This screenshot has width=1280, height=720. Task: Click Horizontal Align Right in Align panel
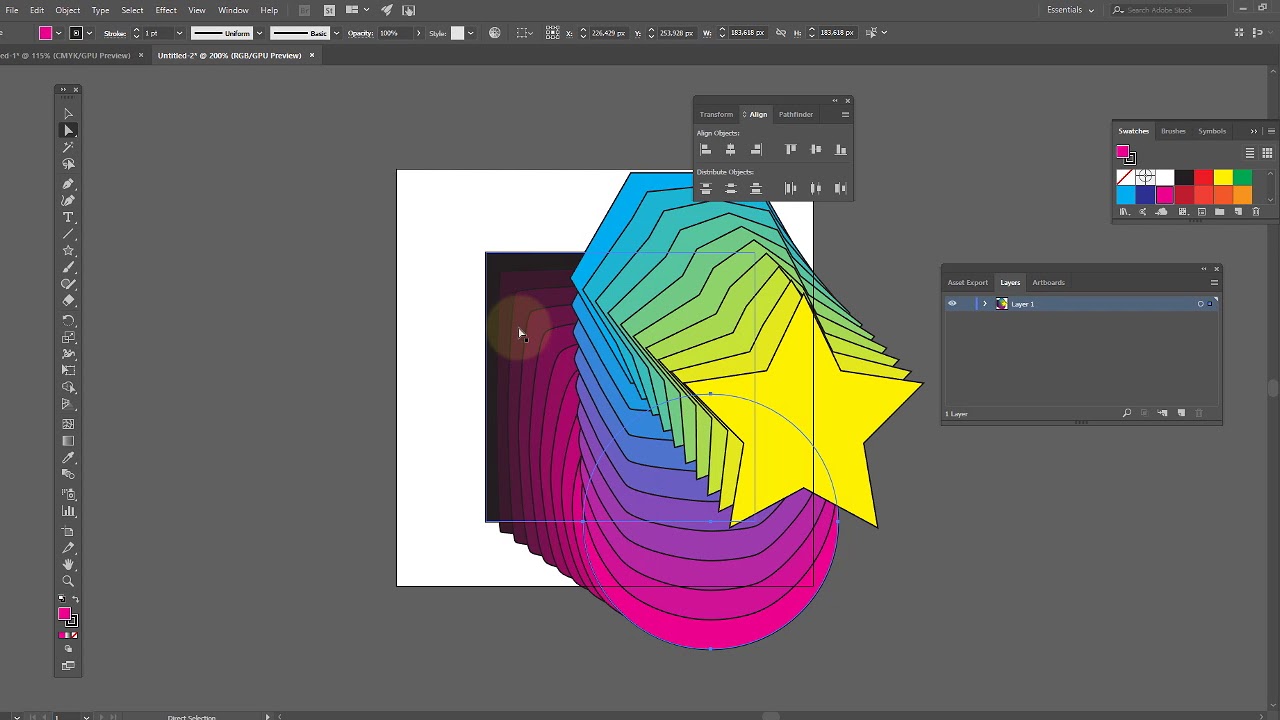click(x=756, y=149)
